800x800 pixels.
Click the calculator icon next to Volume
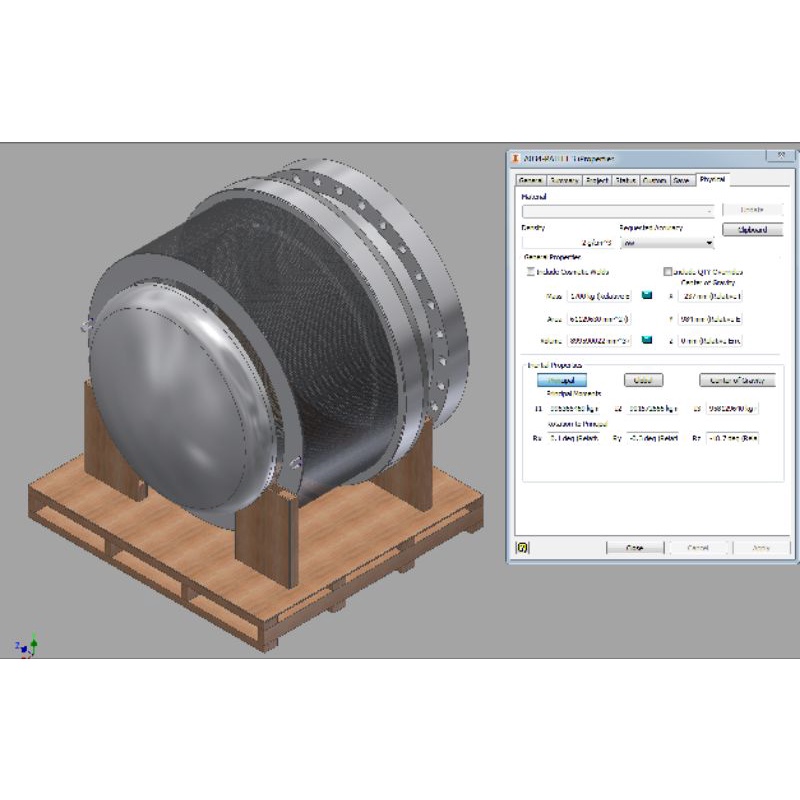coord(646,341)
